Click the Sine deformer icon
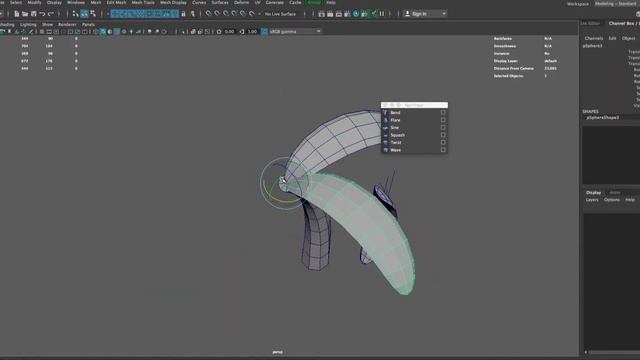Screen dimensions: 640x360 [x=385, y=128]
